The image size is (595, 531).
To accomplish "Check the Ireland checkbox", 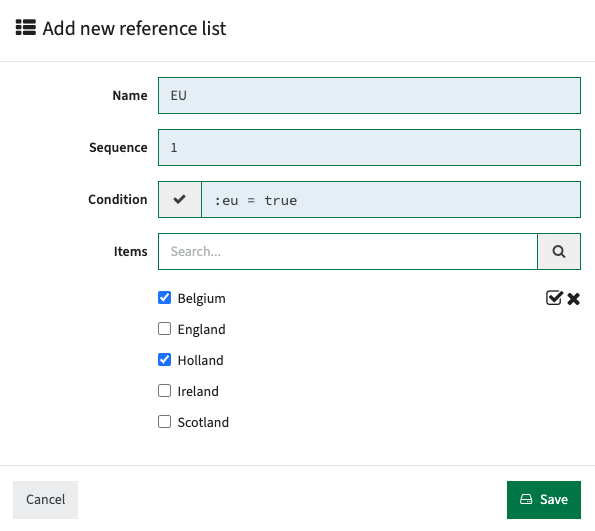I will (164, 391).
